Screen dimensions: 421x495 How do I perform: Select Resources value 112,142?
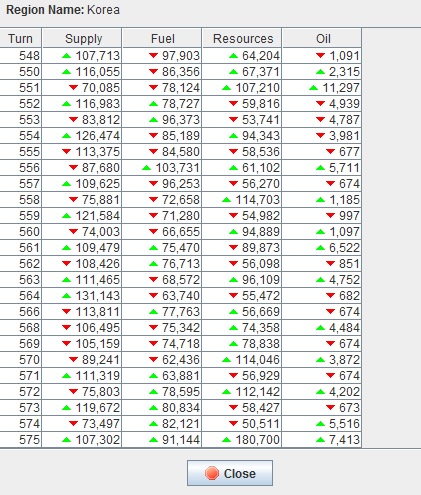click(x=258, y=392)
